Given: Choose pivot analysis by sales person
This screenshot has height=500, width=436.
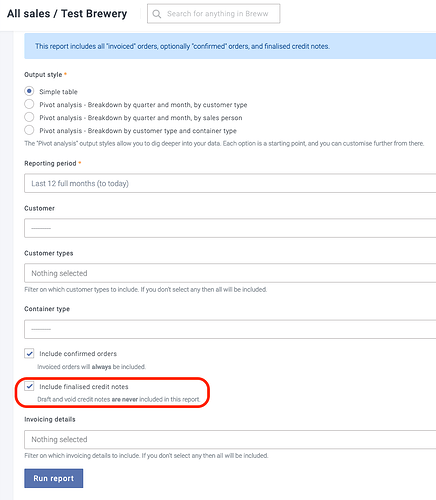Looking at the screenshot, I should (29, 117).
